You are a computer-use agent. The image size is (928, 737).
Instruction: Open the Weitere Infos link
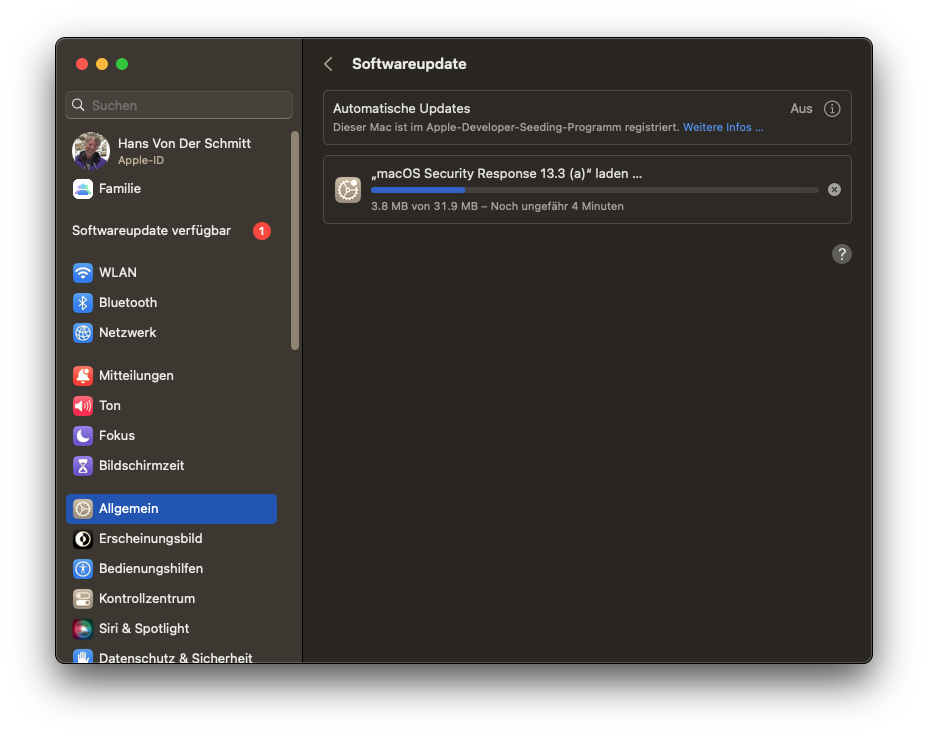pos(723,128)
